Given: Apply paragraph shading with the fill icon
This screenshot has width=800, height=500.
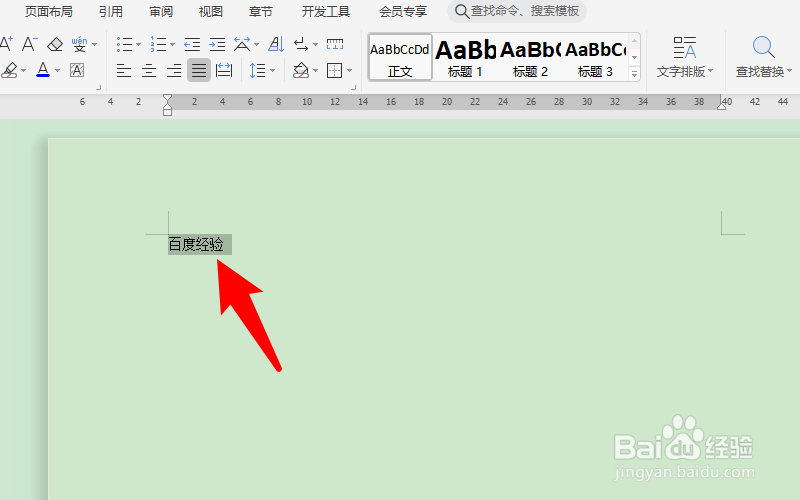Looking at the screenshot, I should 301,70.
